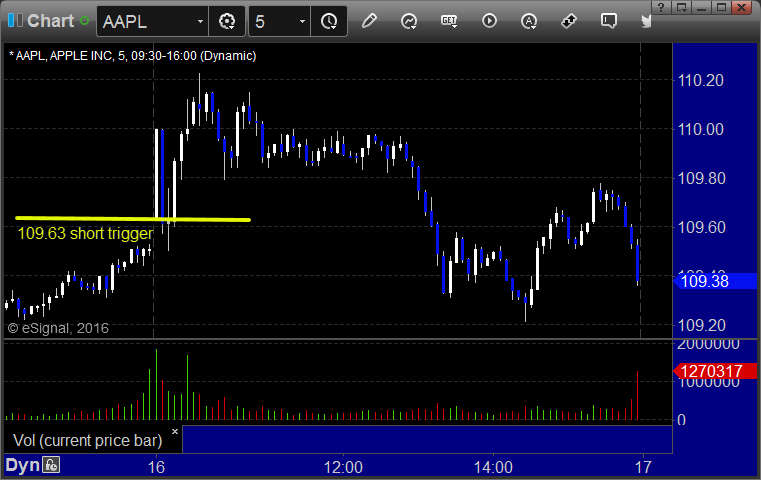This screenshot has width=761, height=480.
Task: Click the 12:00 time axis label
Action: pos(343,467)
